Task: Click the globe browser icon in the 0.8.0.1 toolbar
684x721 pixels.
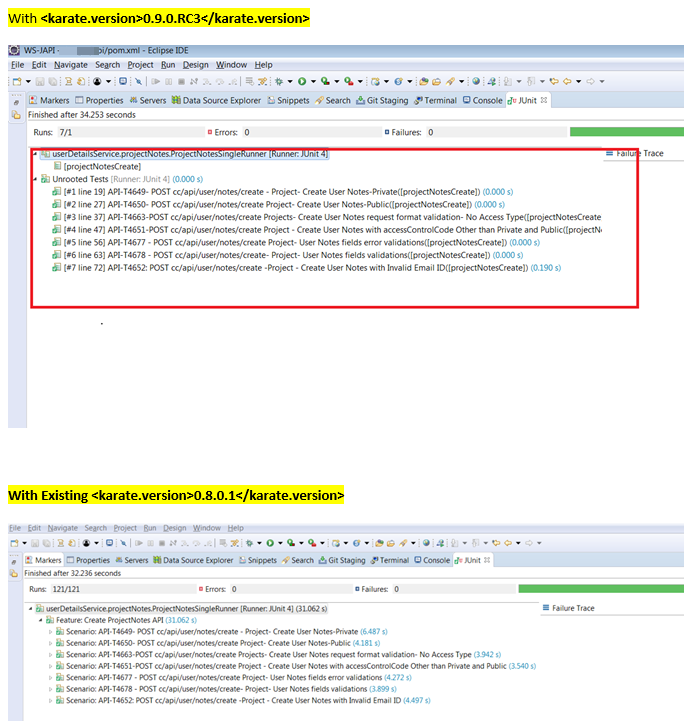Action: pos(426,543)
